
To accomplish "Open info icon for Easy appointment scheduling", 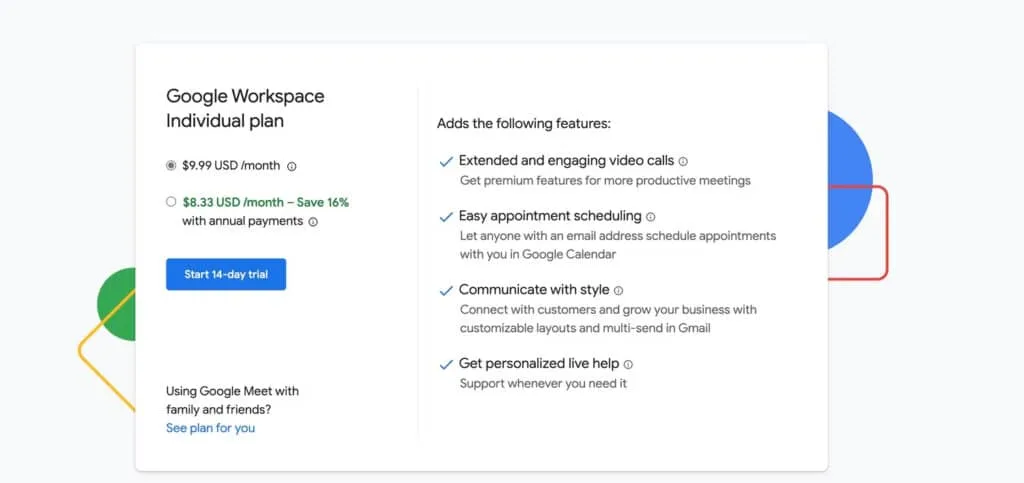I will pos(650,217).
